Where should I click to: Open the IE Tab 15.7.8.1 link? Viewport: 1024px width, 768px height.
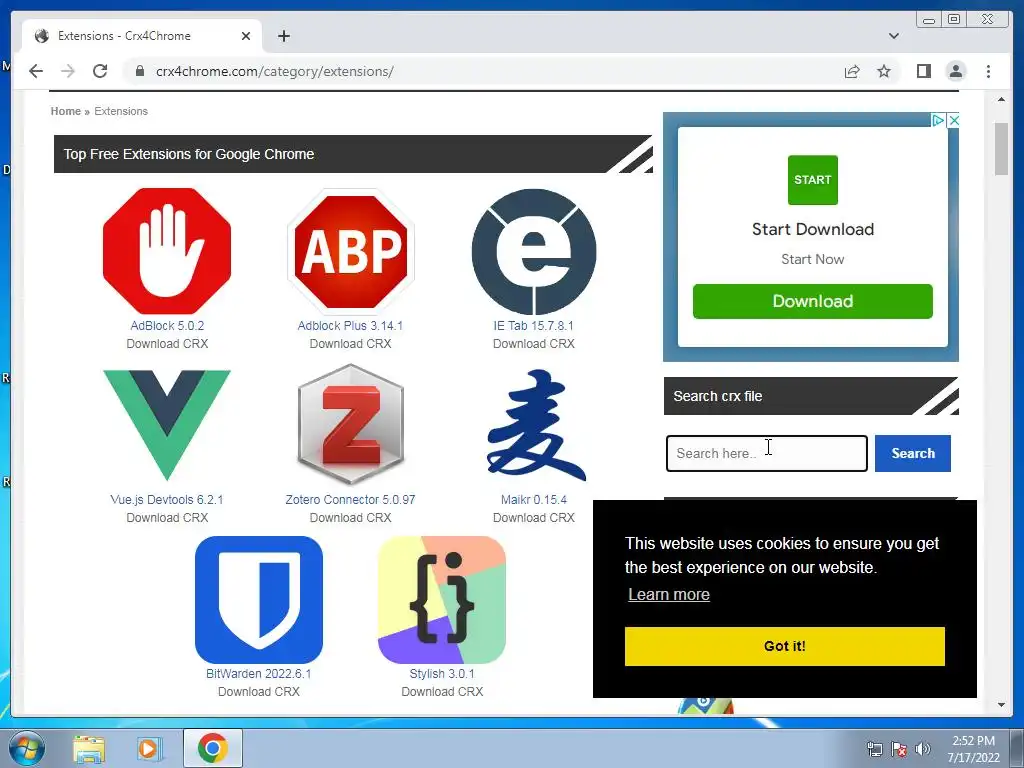534,325
